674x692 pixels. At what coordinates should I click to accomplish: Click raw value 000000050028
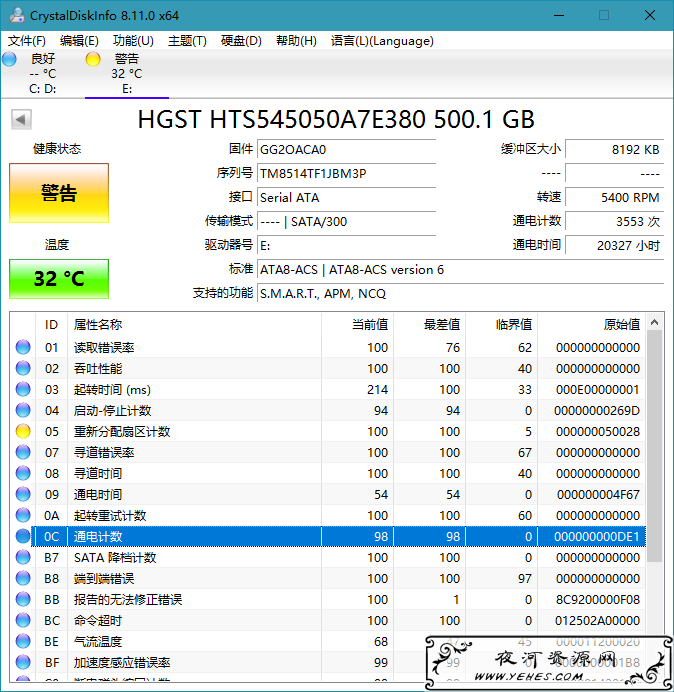click(598, 432)
